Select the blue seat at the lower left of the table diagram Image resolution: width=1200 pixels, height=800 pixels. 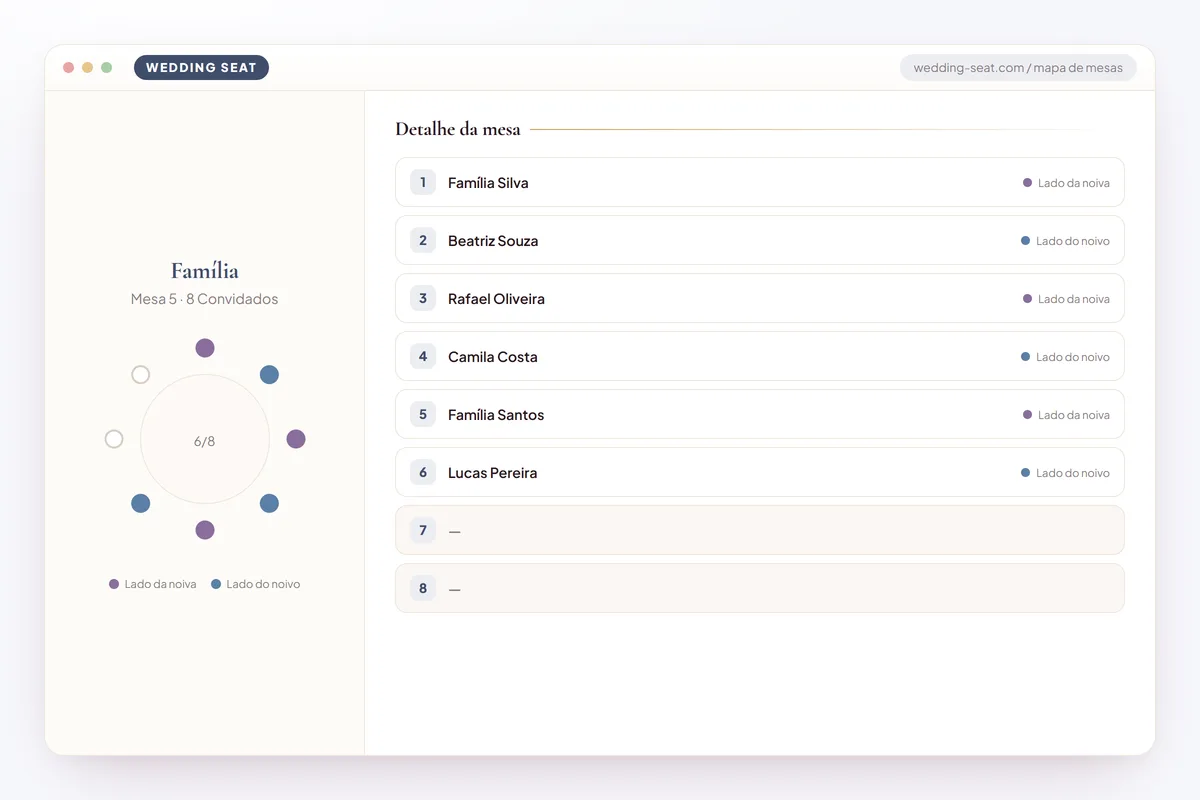click(141, 503)
